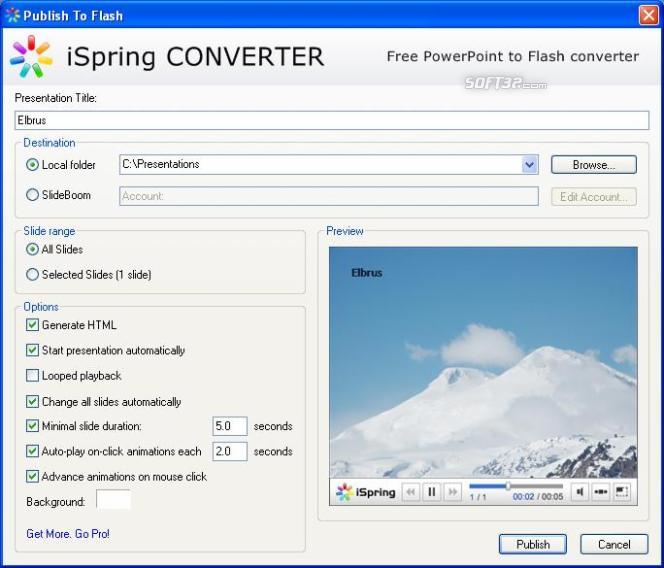Choose Selected Slides (1 slide) option

click(x=32, y=274)
